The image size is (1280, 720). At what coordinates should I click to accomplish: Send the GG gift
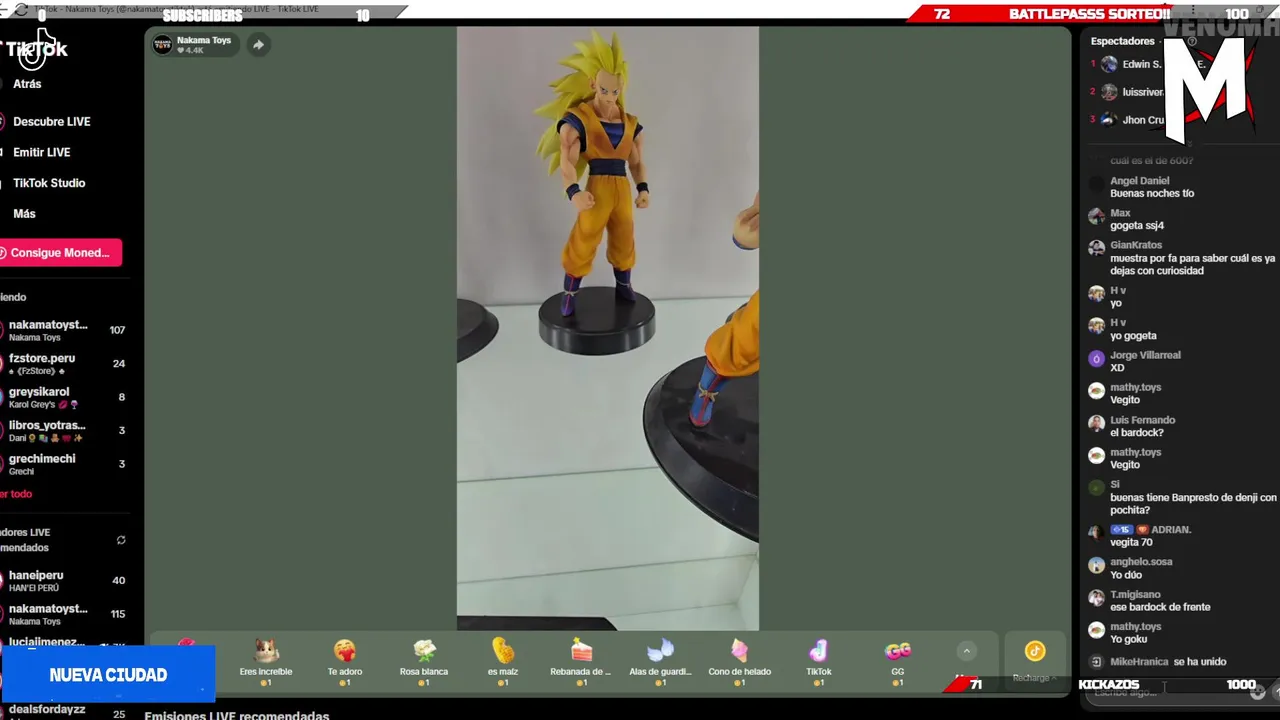(x=897, y=662)
